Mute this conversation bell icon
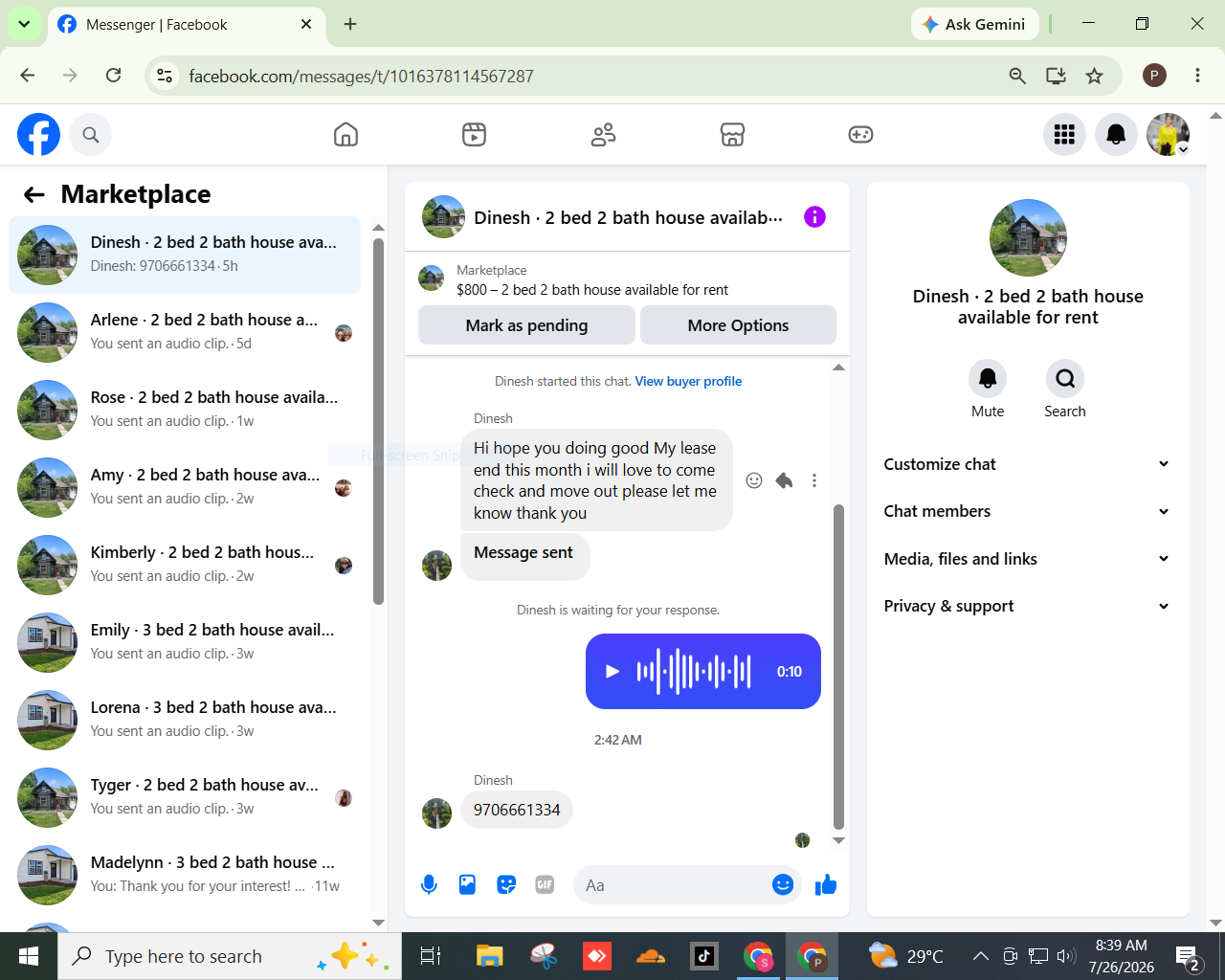Viewport: 1225px width, 980px height. (988, 379)
